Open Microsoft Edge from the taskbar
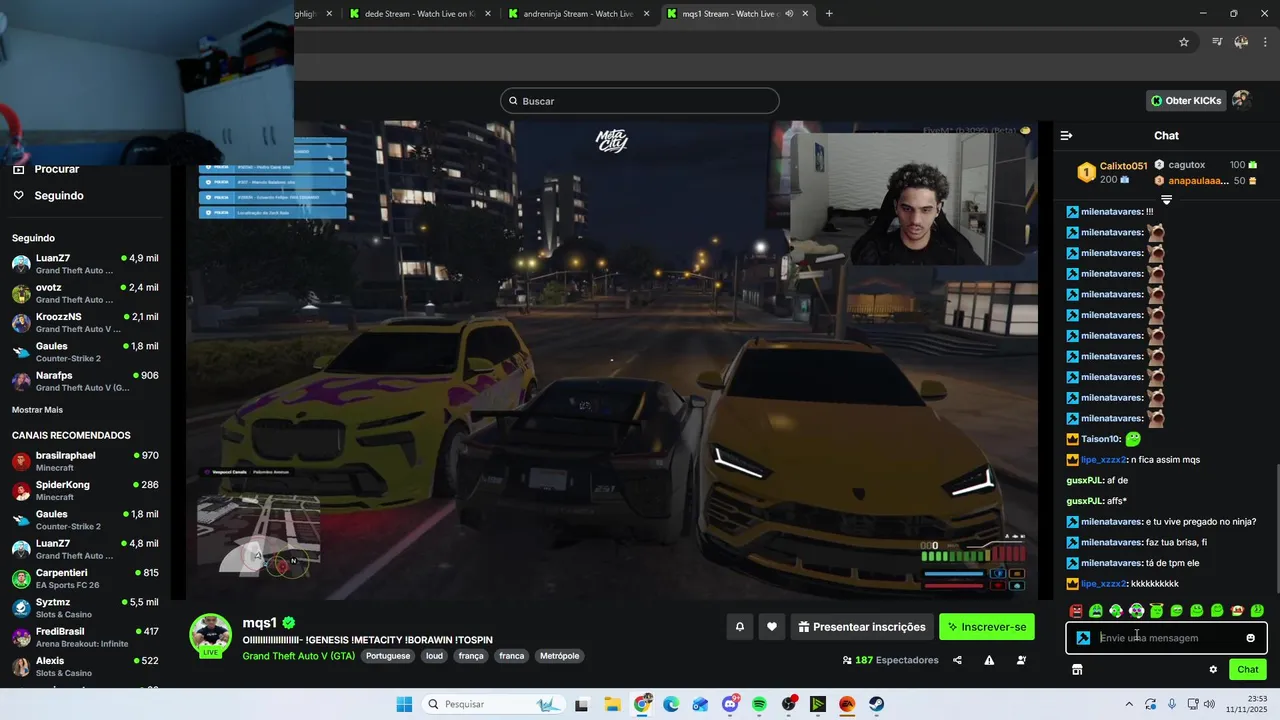Viewport: 1280px width, 720px height. click(x=671, y=705)
